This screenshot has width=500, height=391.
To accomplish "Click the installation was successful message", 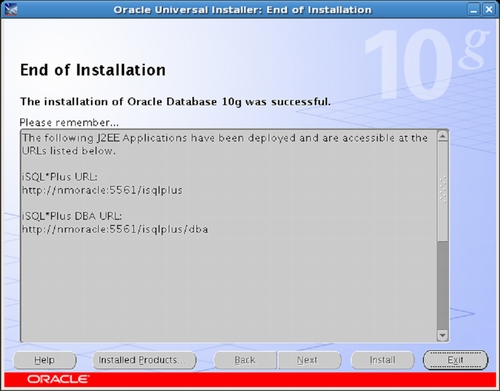I will 175,102.
